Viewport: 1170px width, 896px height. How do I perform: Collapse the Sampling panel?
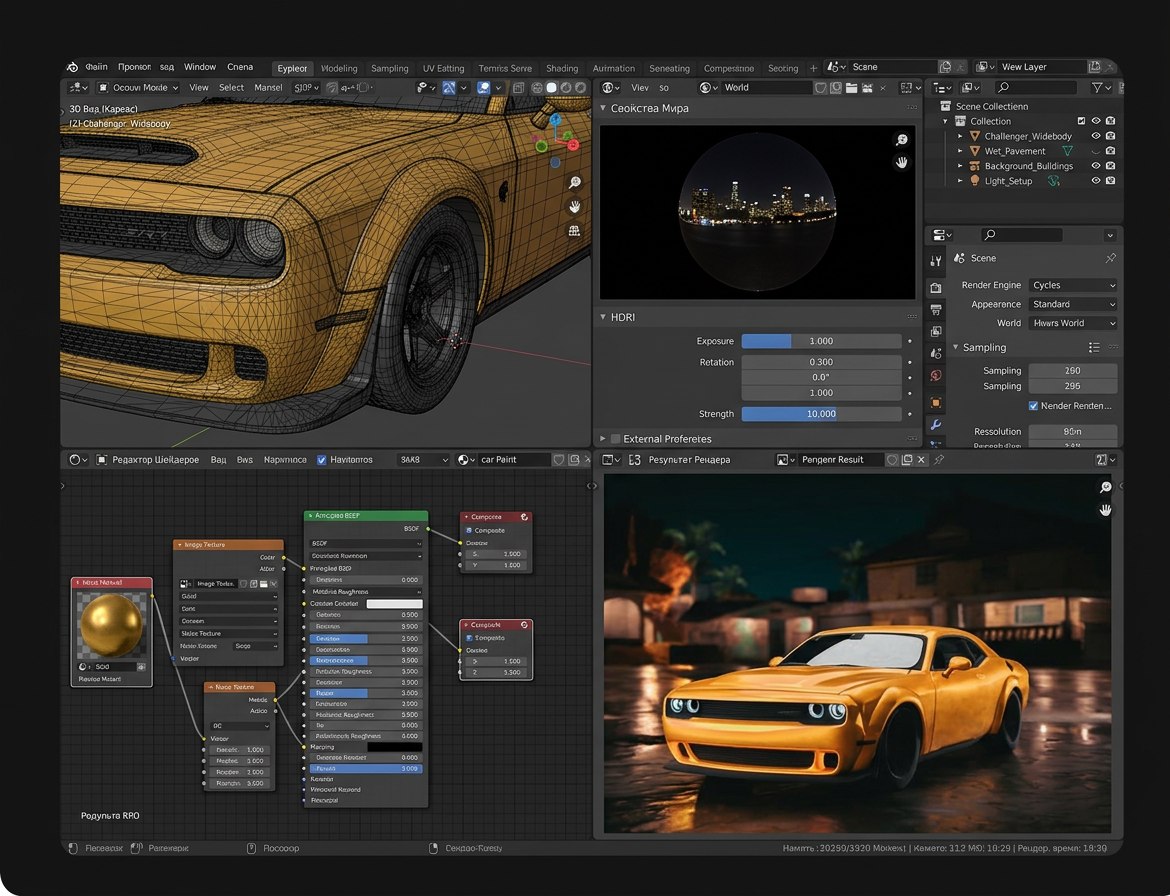pyautogui.click(x=956, y=348)
